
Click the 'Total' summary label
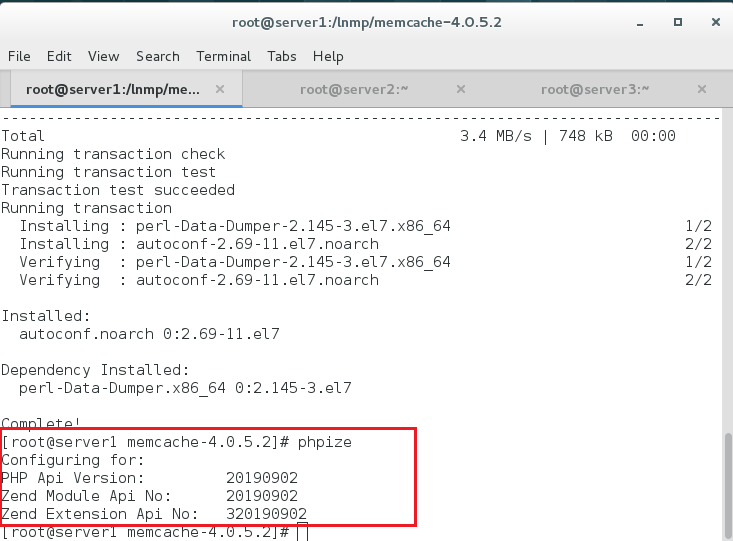coord(23,136)
